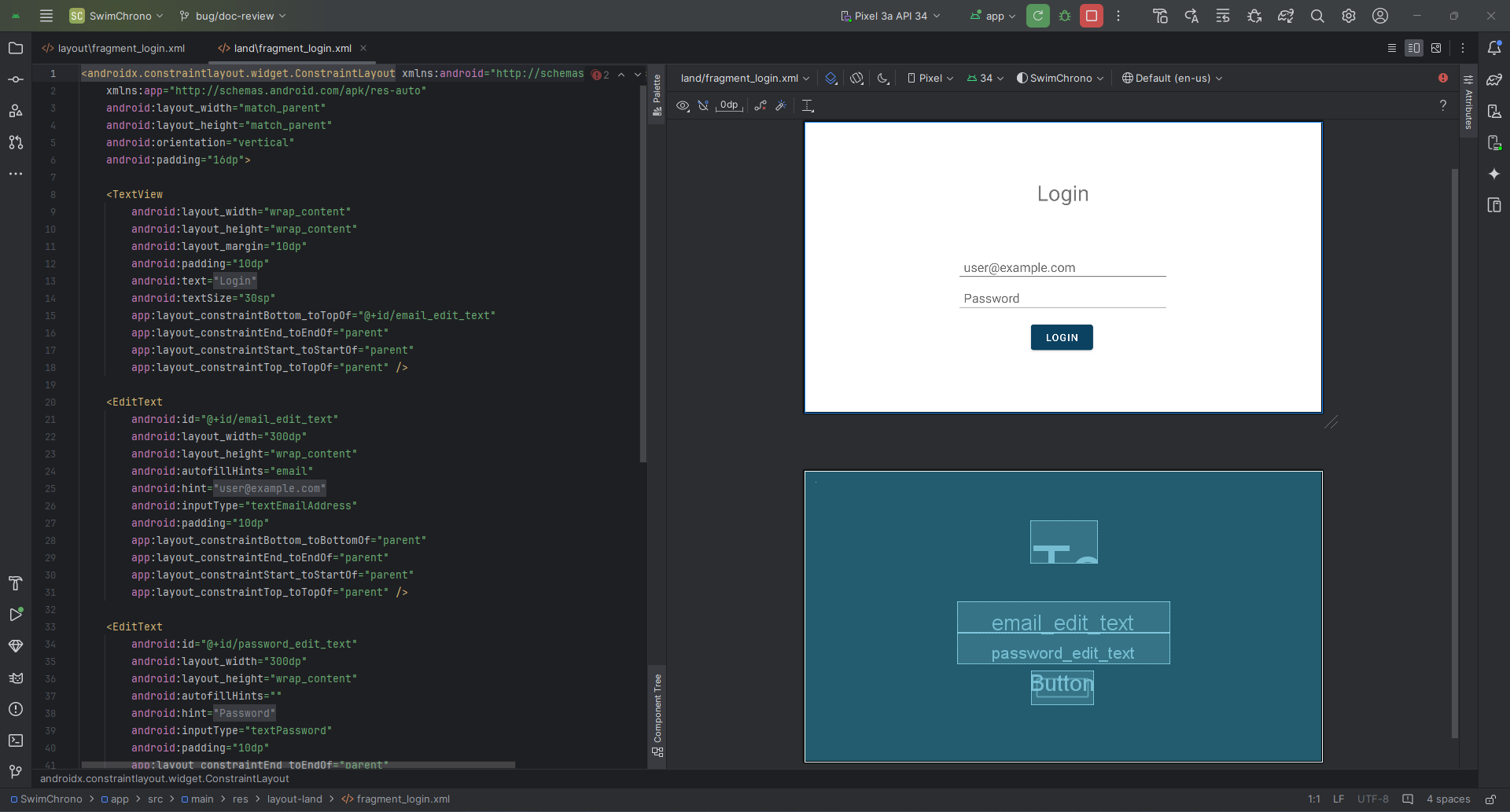
Task: Open the Commit tool window
Action: 16,79
